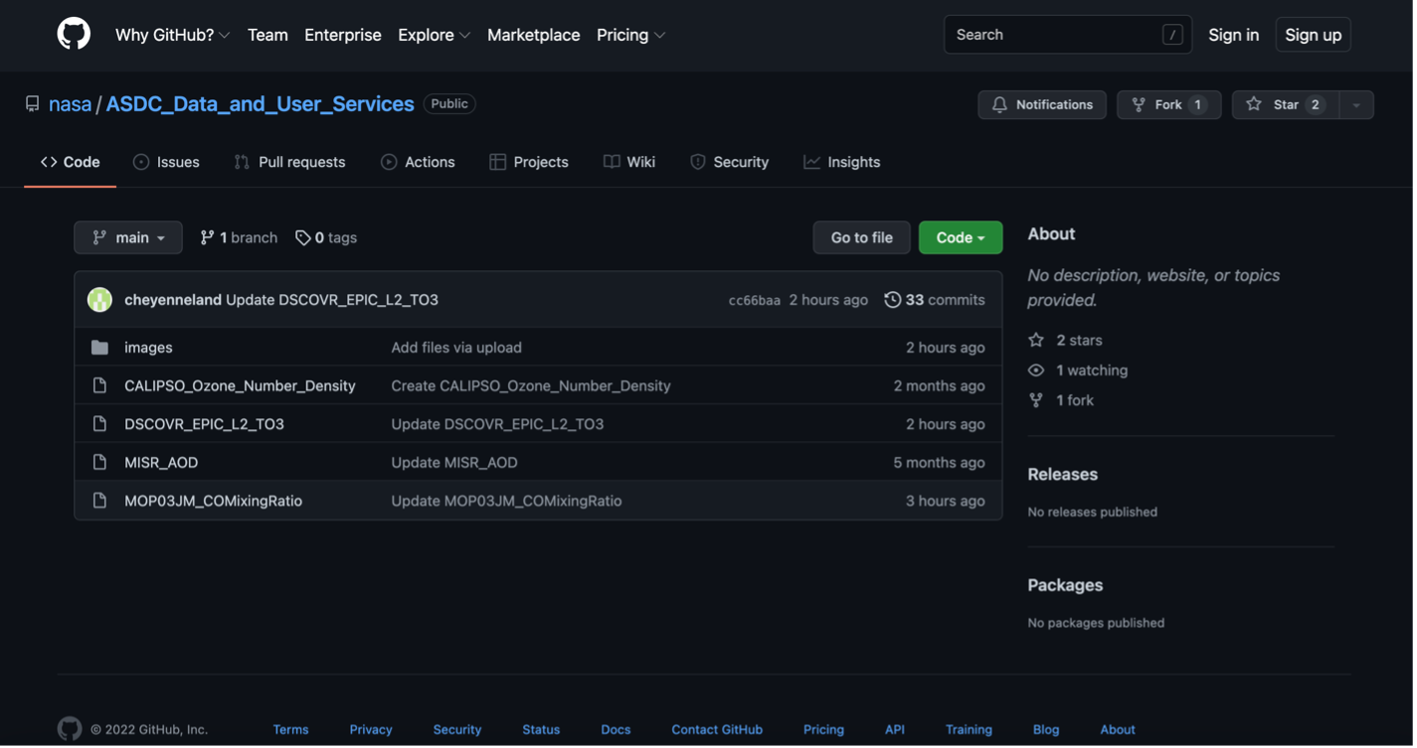Viewport: 1417px width, 748px height.
Task: View the 33 commits history
Action: click(x=935, y=299)
